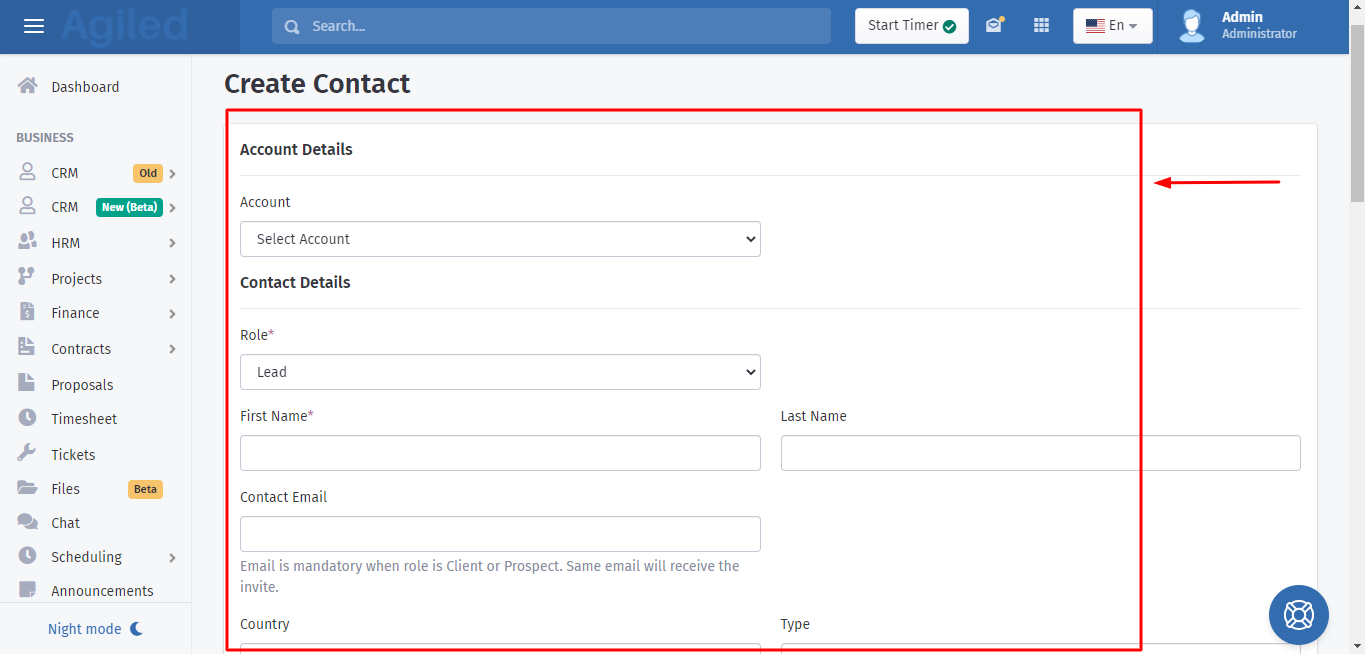The width and height of the screenshot is (1365, 654).
Task: Click the First Name input field
Action: [x=500, y=453]
